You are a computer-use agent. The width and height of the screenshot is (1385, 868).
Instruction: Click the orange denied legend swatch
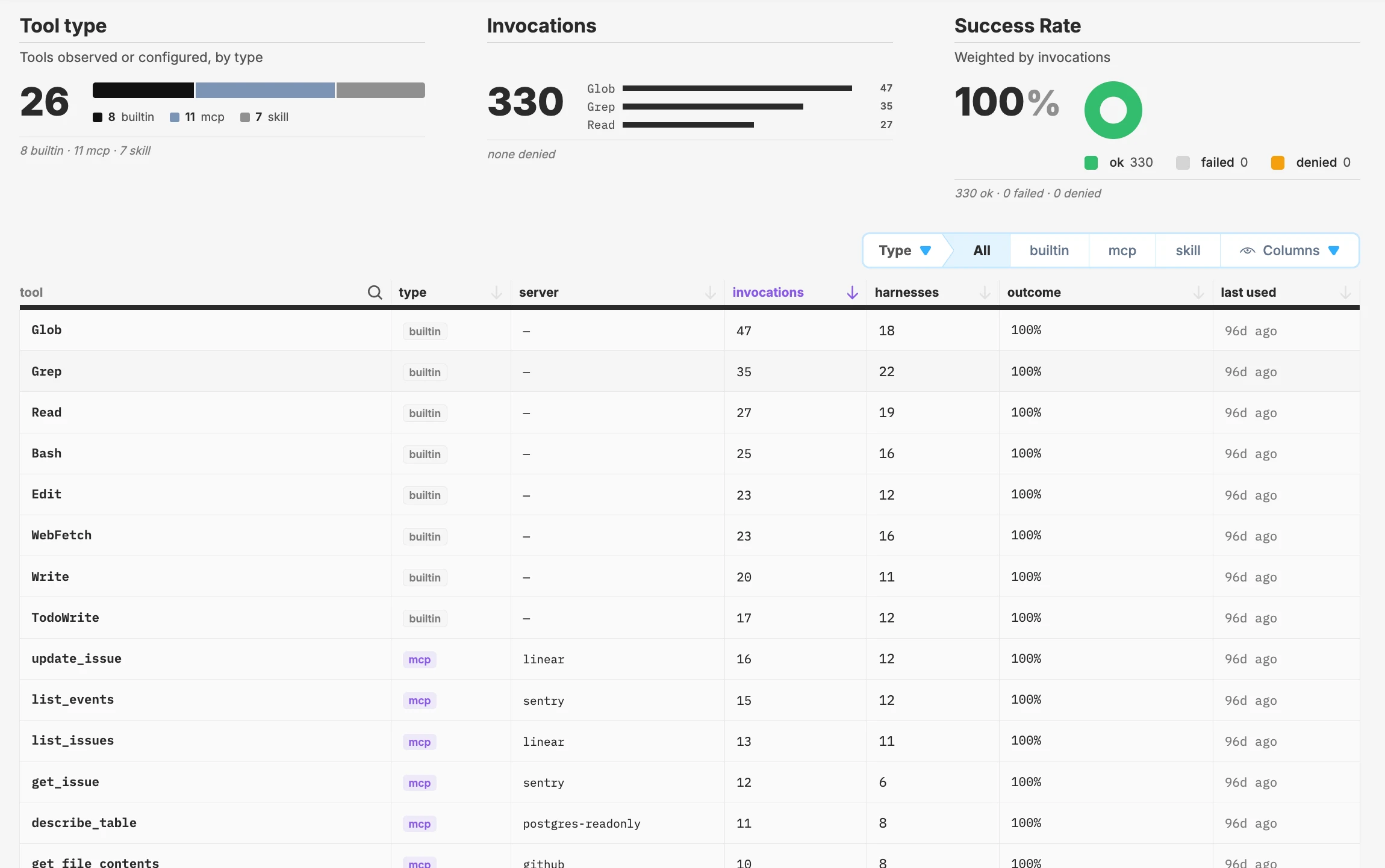click(1277, 163)
